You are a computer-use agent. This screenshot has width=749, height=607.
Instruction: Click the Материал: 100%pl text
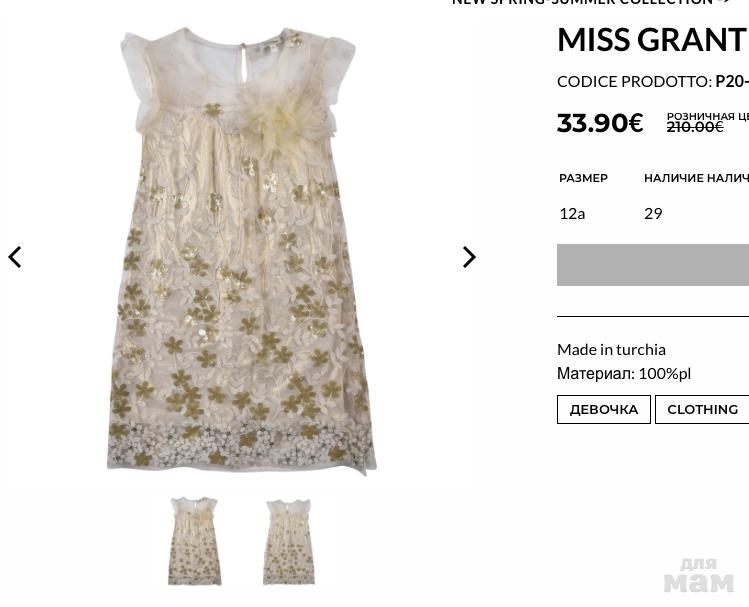coord(624,373)
